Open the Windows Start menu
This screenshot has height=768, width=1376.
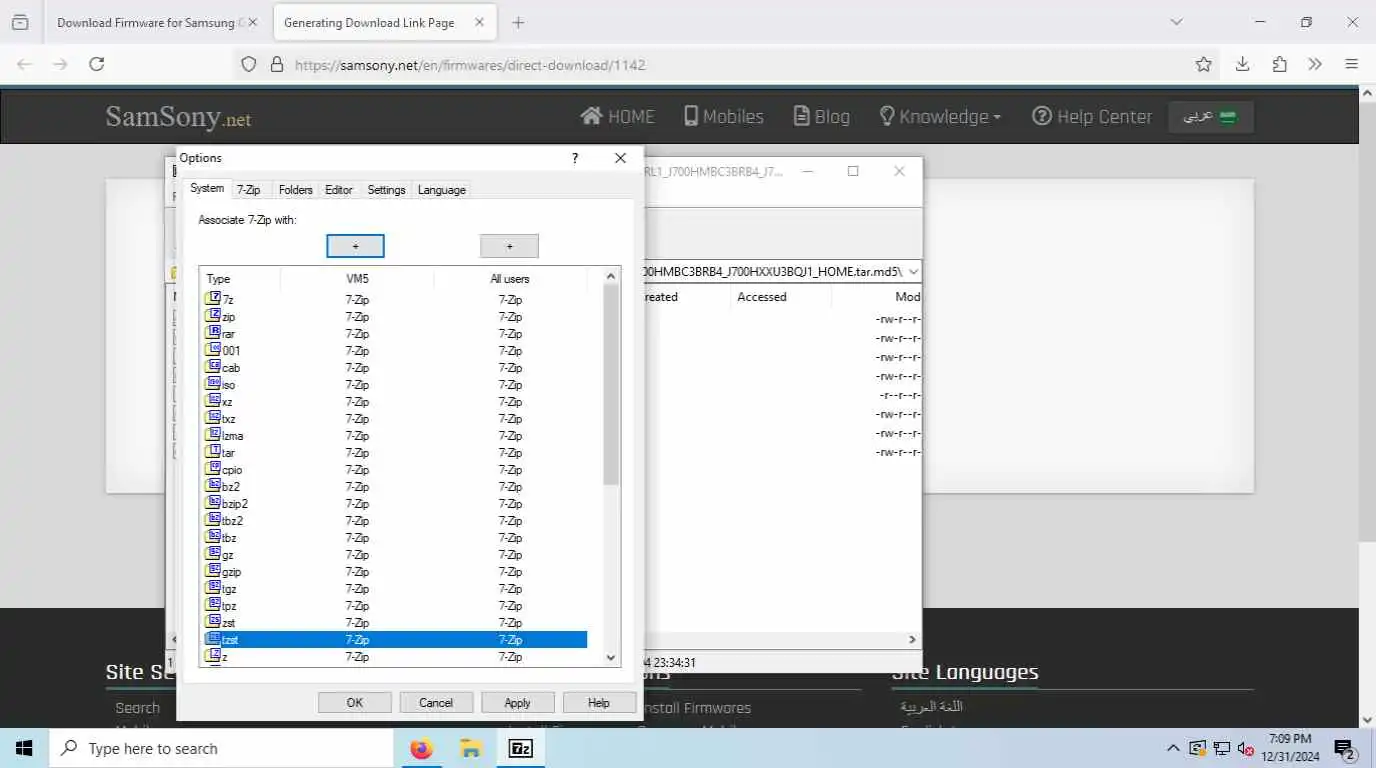24,748
